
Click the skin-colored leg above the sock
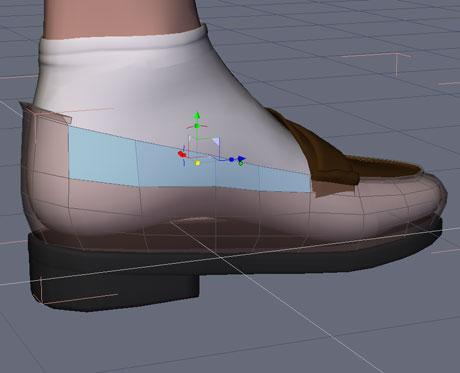click(x=122, y=17)
